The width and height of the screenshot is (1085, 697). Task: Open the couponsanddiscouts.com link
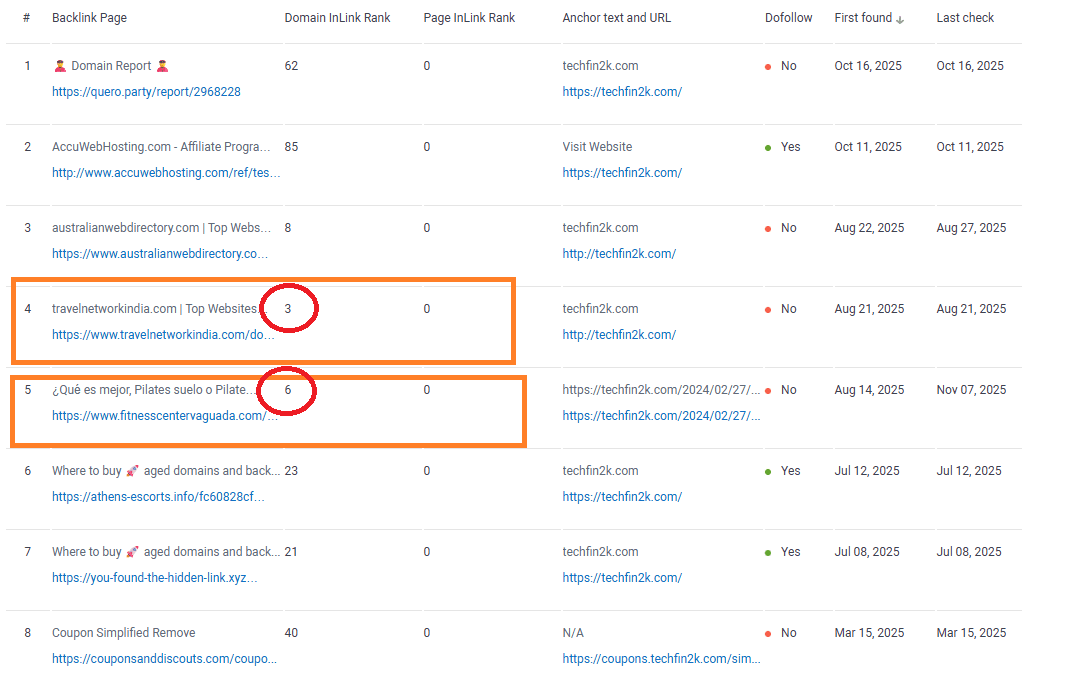[x=164, y=659]
